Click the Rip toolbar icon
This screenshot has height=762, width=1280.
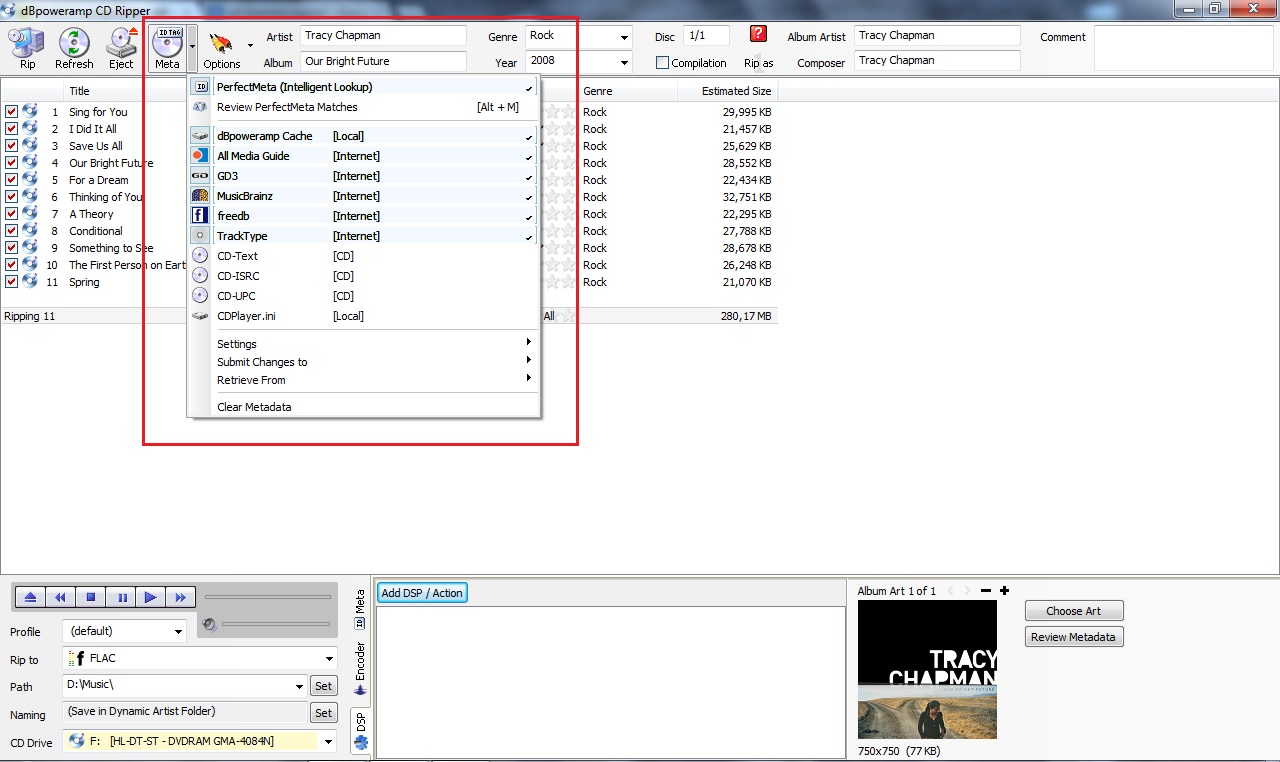tap(27, 47)
